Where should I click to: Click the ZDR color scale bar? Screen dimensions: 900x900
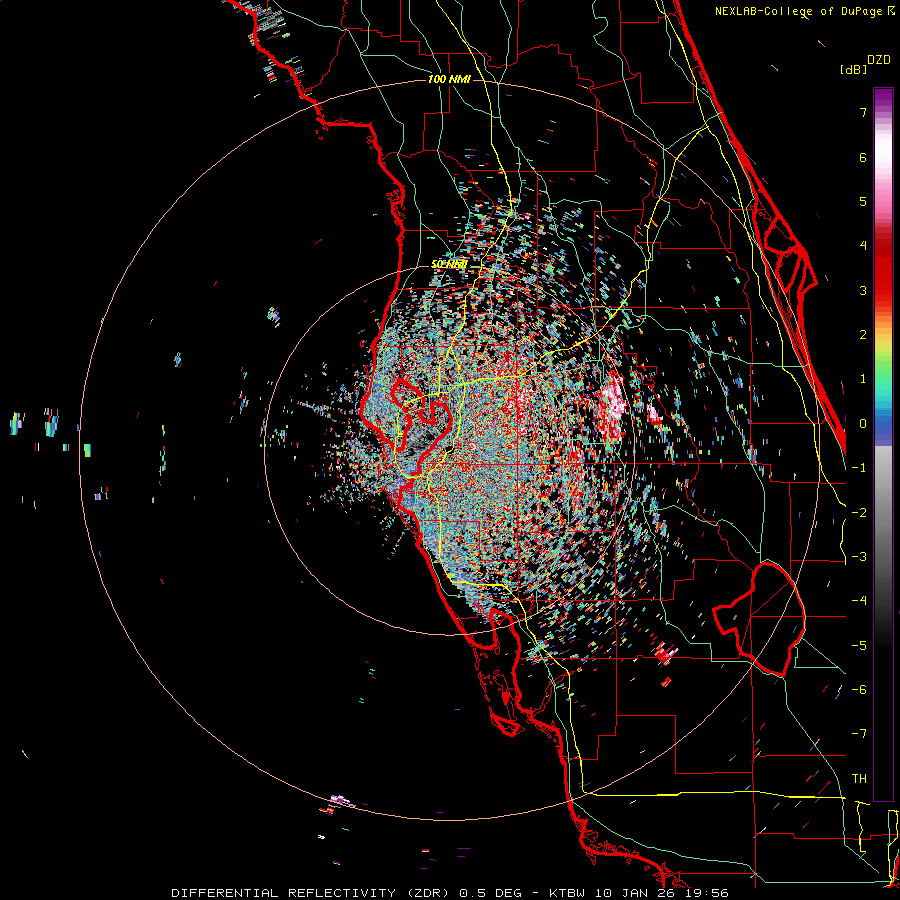click(883, 444)
